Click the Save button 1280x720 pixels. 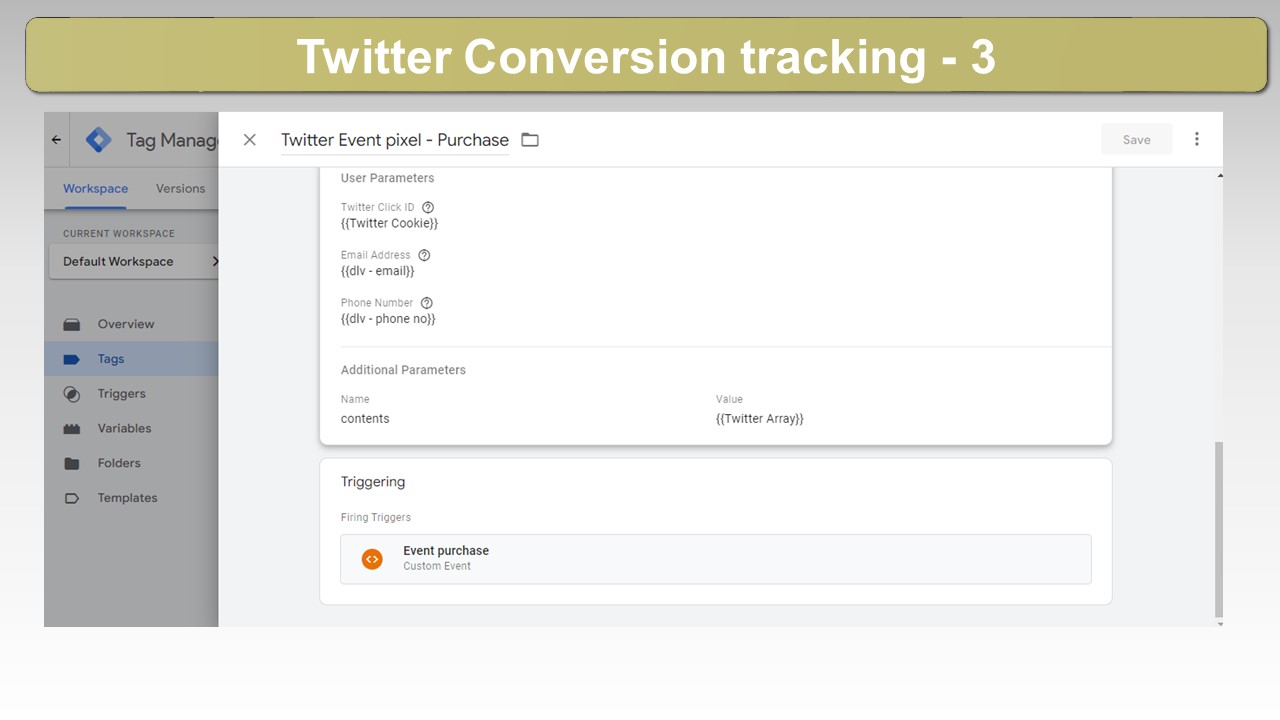pyautogui.click(x=1136, y=140)
